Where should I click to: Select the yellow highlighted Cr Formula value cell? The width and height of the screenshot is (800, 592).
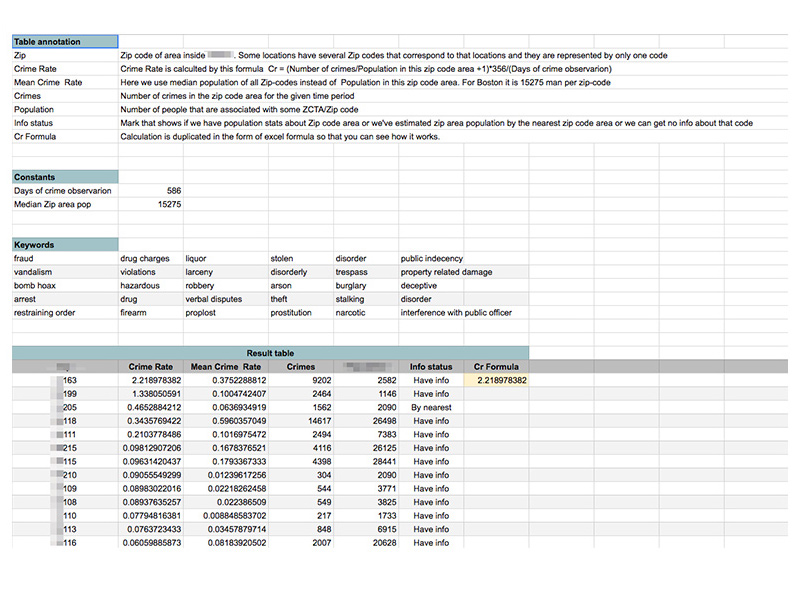(x=495, y=381)
